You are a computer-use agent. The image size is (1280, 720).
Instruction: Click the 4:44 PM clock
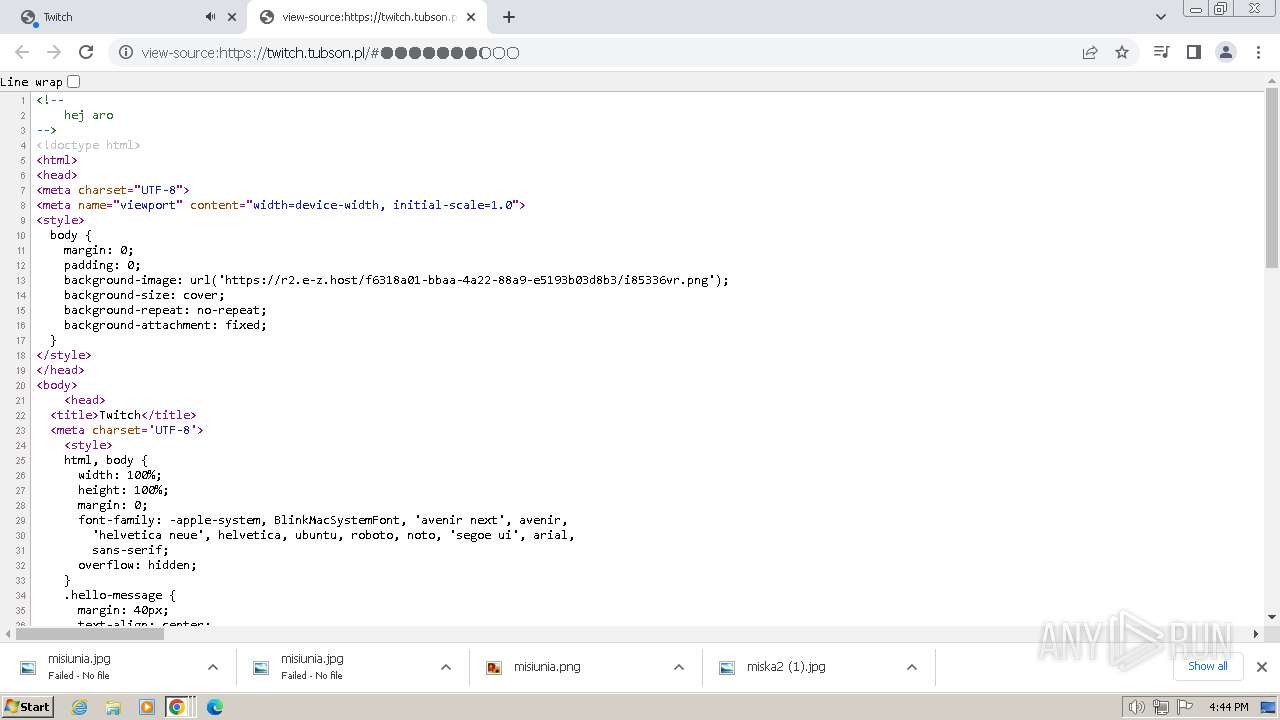coord(1228,707)
